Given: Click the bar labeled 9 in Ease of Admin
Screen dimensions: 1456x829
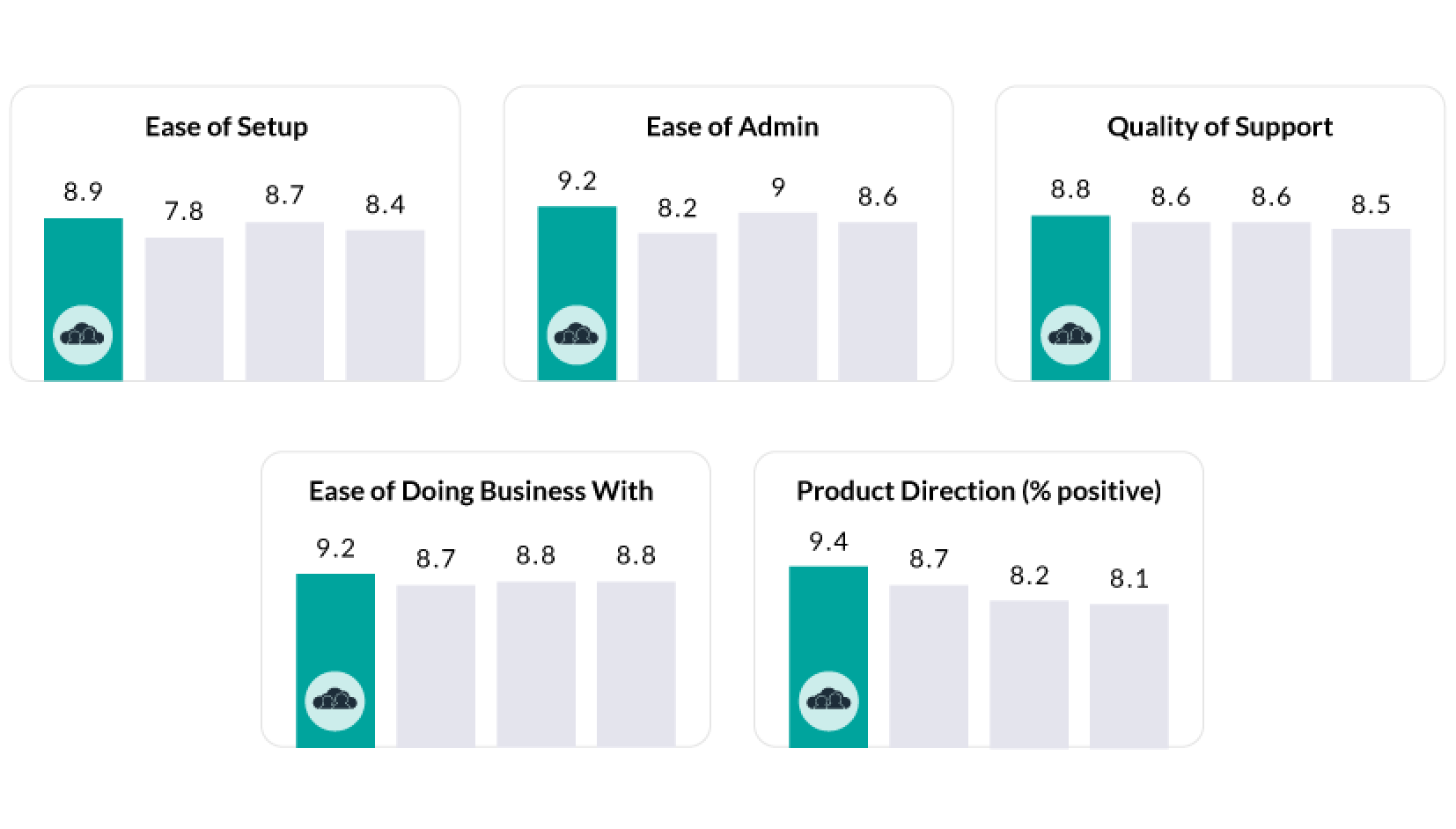Looking at the screenshot, I should pyautogui.click(x=777, y=297).
